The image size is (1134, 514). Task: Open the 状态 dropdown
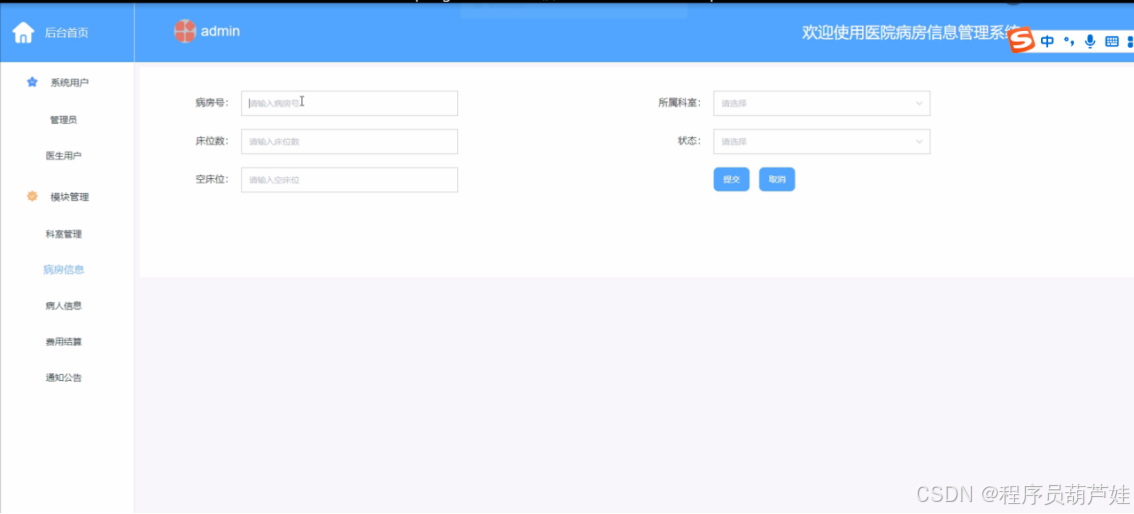pos(822,142)
